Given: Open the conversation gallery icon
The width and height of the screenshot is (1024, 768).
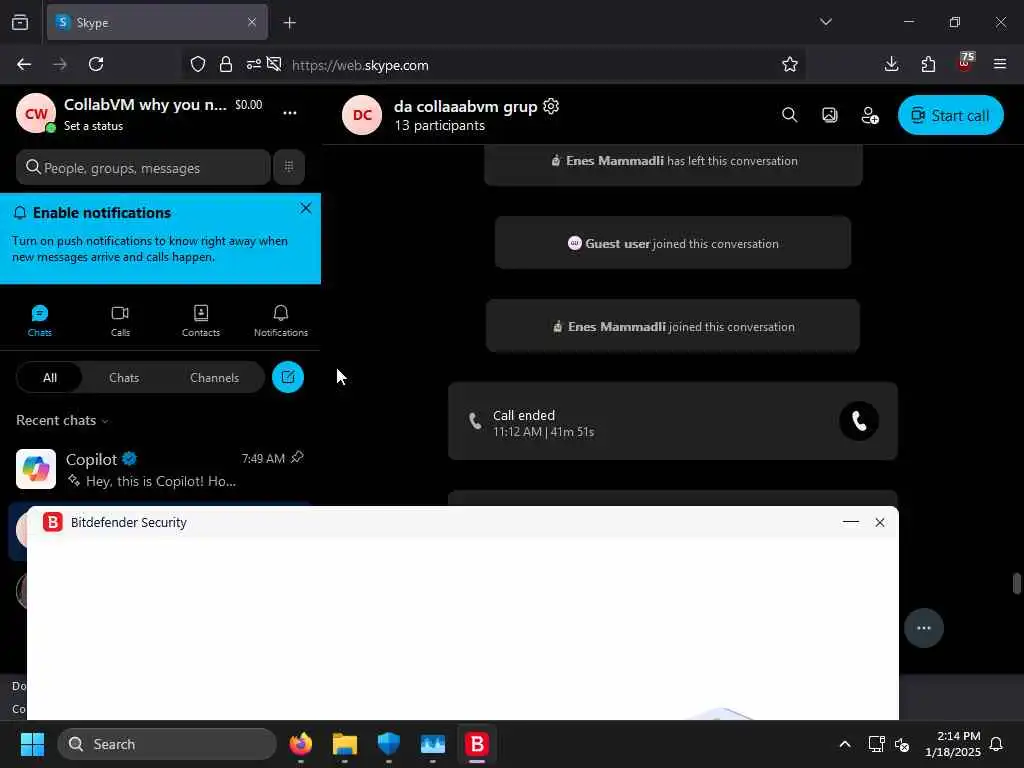Looking at the screenshot, I should [829, 115].
